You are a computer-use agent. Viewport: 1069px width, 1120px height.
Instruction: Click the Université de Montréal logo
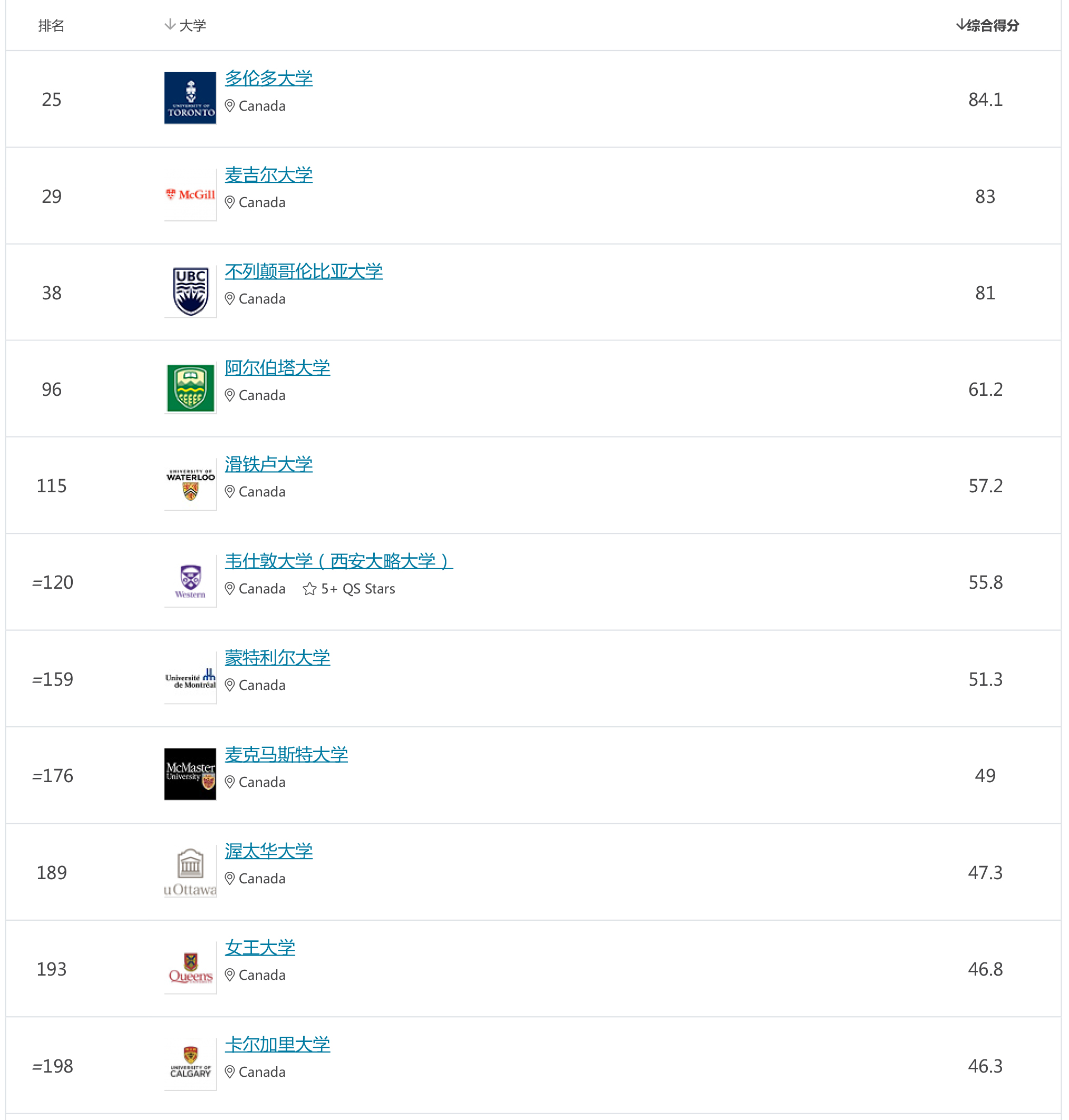pyautogui.click(x=190, y=678)
